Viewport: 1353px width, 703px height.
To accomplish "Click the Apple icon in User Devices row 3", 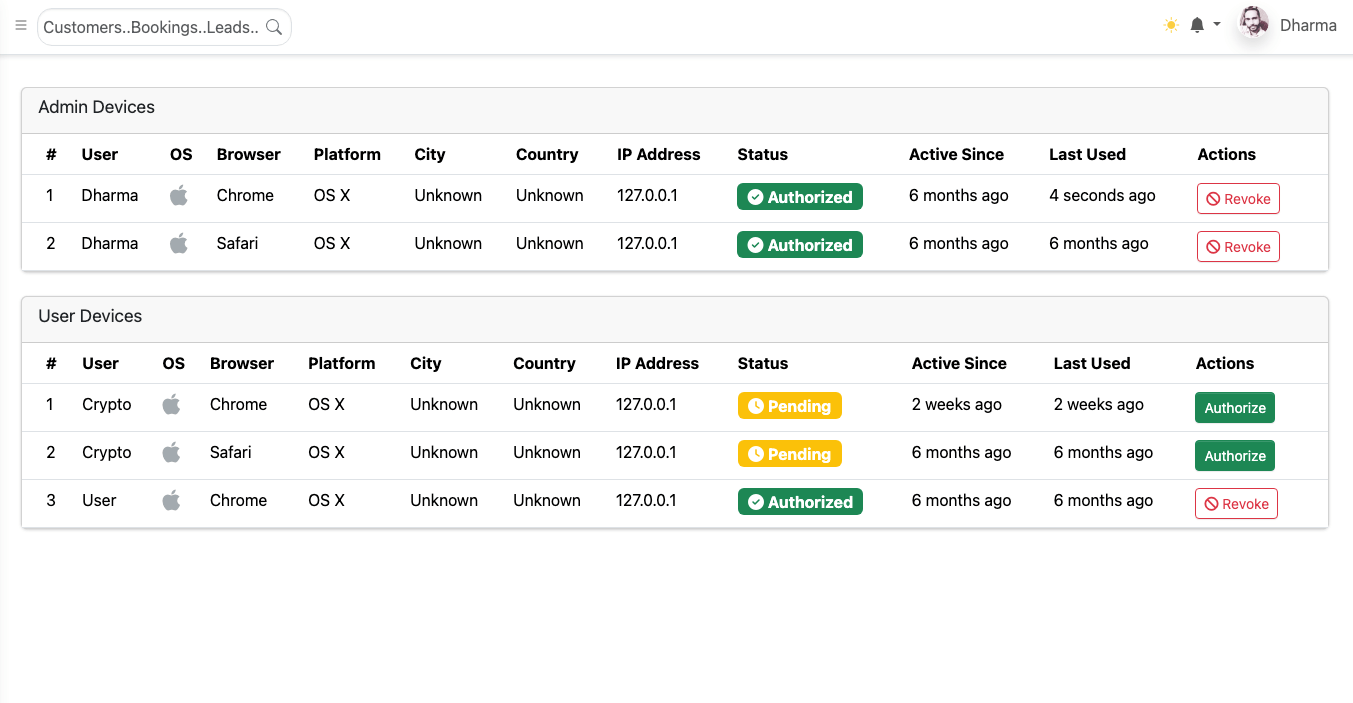I will click(171, 500).
